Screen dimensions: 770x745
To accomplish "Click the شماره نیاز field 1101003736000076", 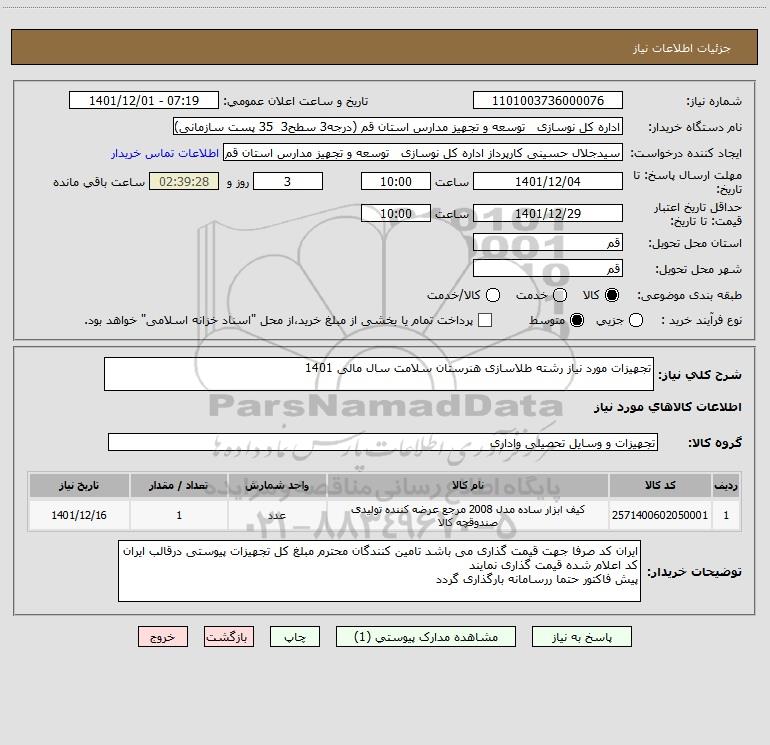I will 548,101.
